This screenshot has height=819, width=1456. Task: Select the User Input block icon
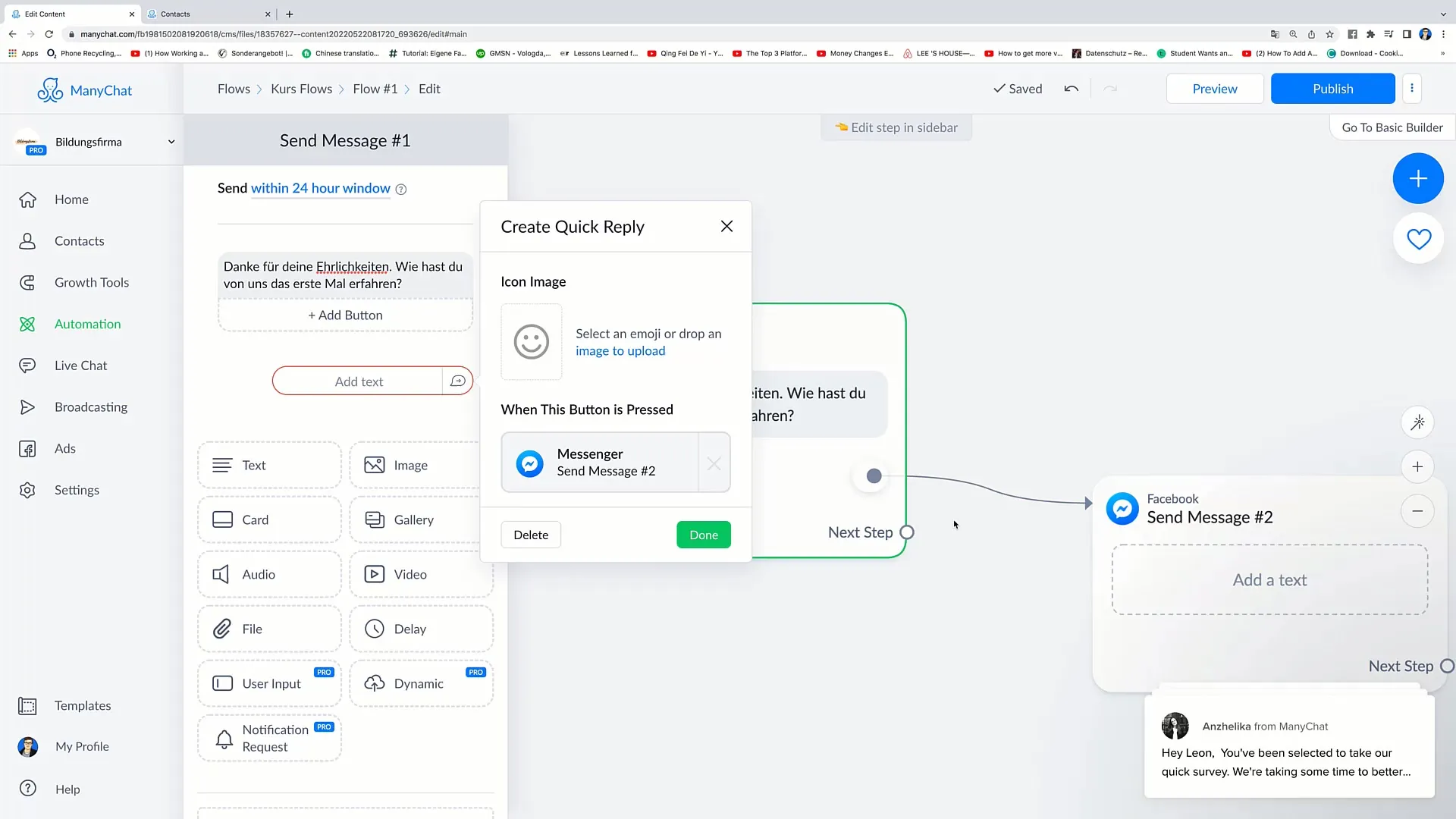click(x=221, y=683)
